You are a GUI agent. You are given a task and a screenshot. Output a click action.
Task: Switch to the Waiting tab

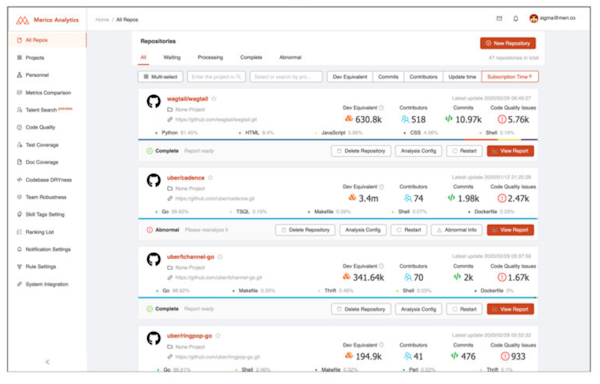172,57
